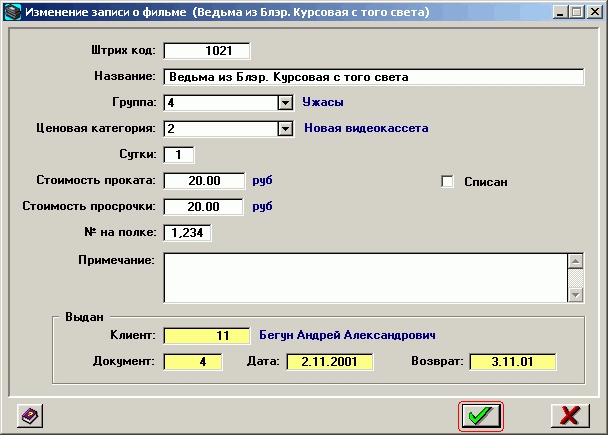
Task: Click the Документ field with 4
Action: pos(193,362)
